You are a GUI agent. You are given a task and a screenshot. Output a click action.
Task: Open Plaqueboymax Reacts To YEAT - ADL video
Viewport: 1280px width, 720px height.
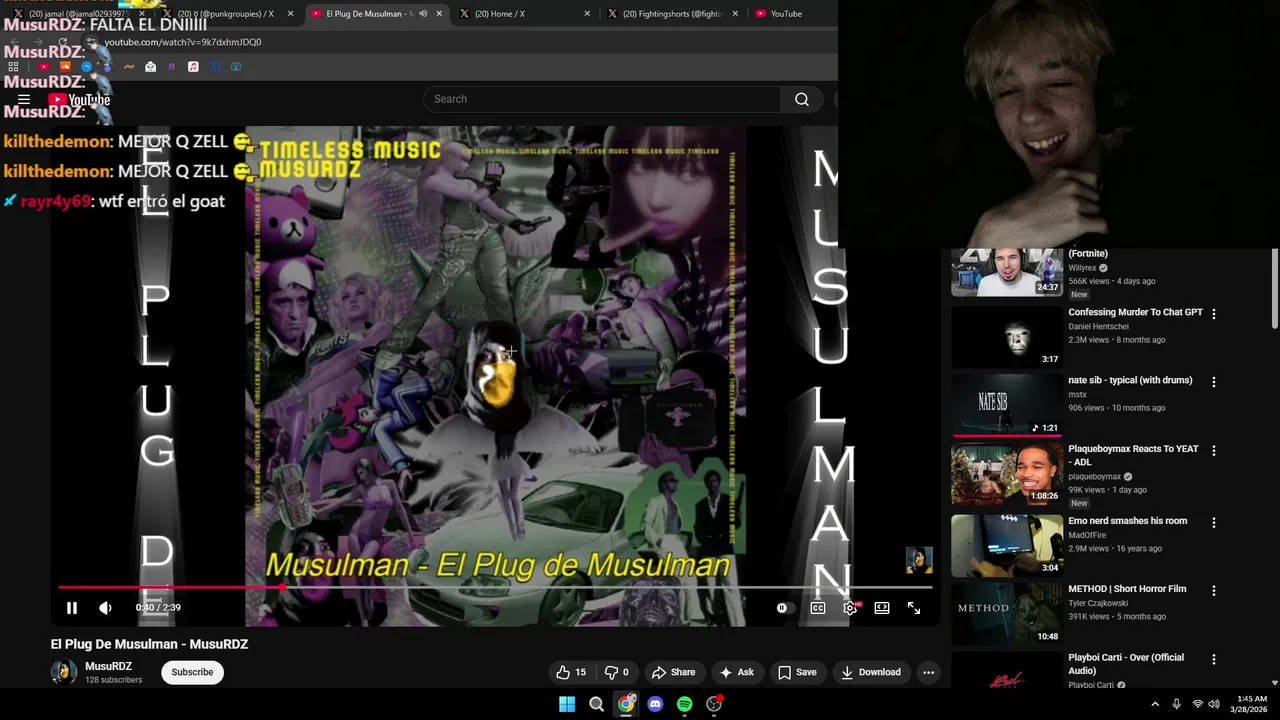point(1133,455)
